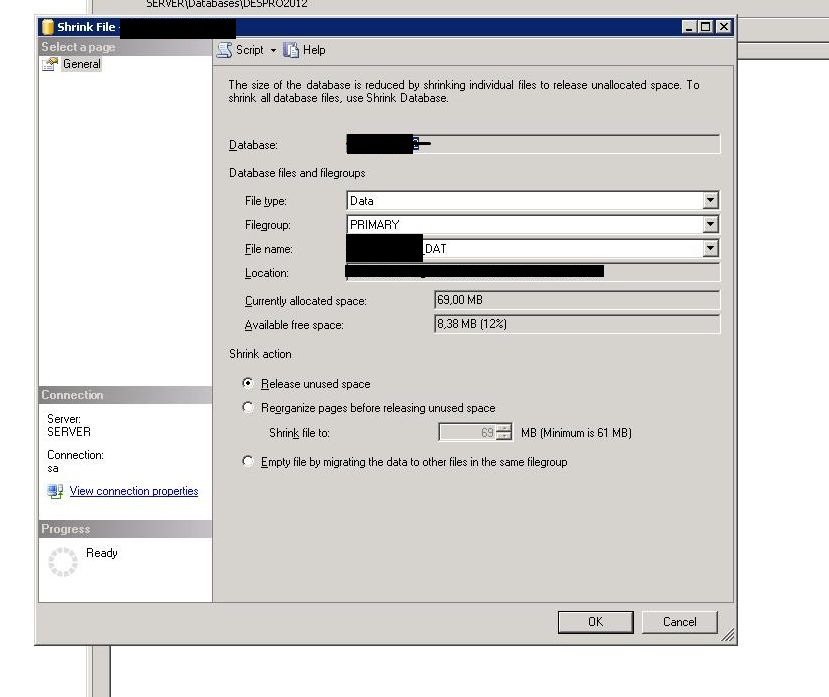The width and height of the screenshot is (829, 697).
Task: Click the Shrink action group label
Action: coord(260,354)
